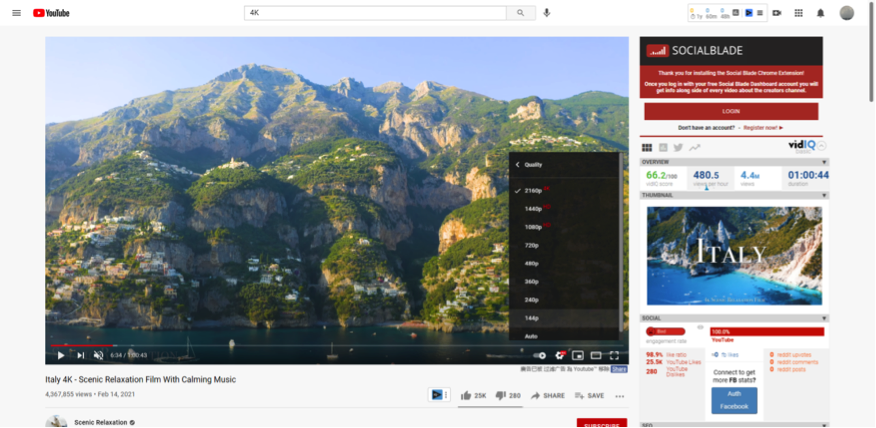Toggle fullscreen mode on the player
876x428 pixels.
coord(614,355)
